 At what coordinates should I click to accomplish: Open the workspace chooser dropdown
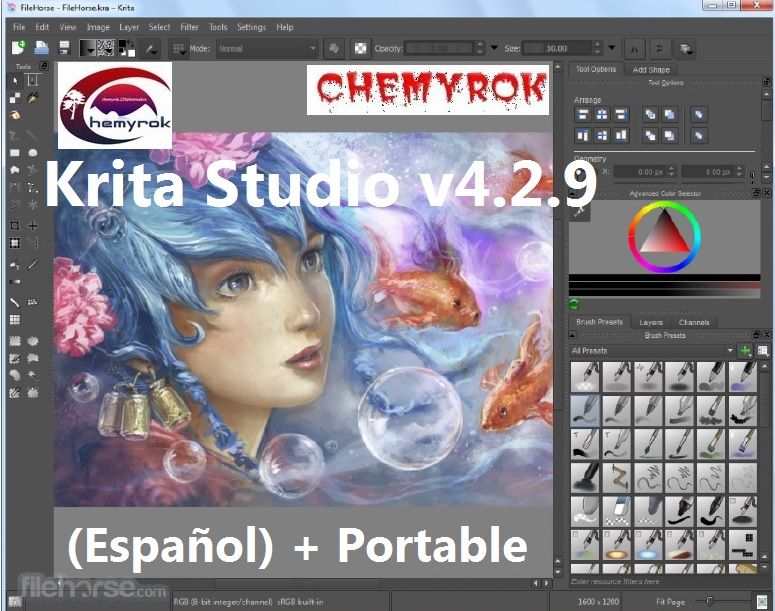[x=685, y=48]
